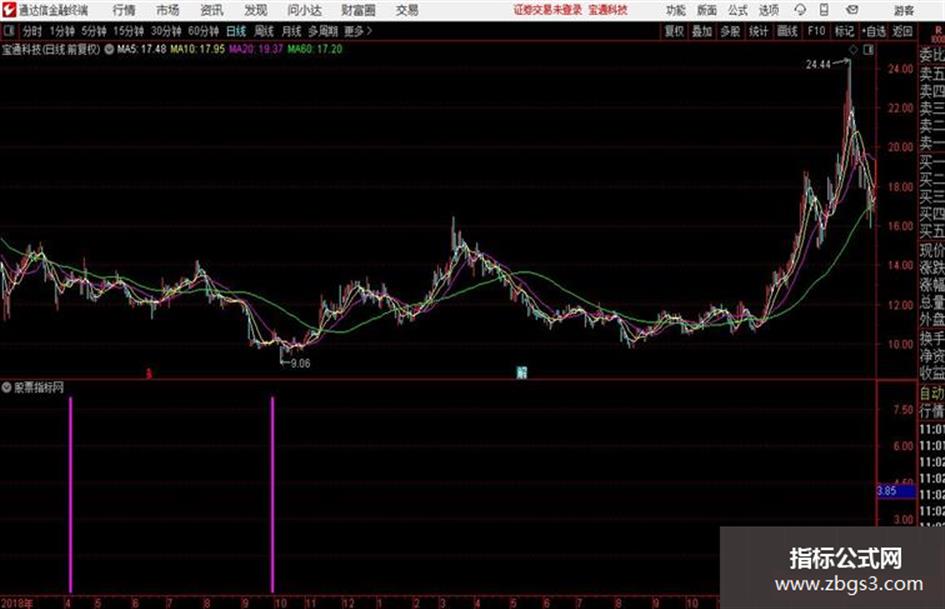Click the 通达信 red logo icon
The height and width of the screenshot is (609, 945).
point(8,10)
